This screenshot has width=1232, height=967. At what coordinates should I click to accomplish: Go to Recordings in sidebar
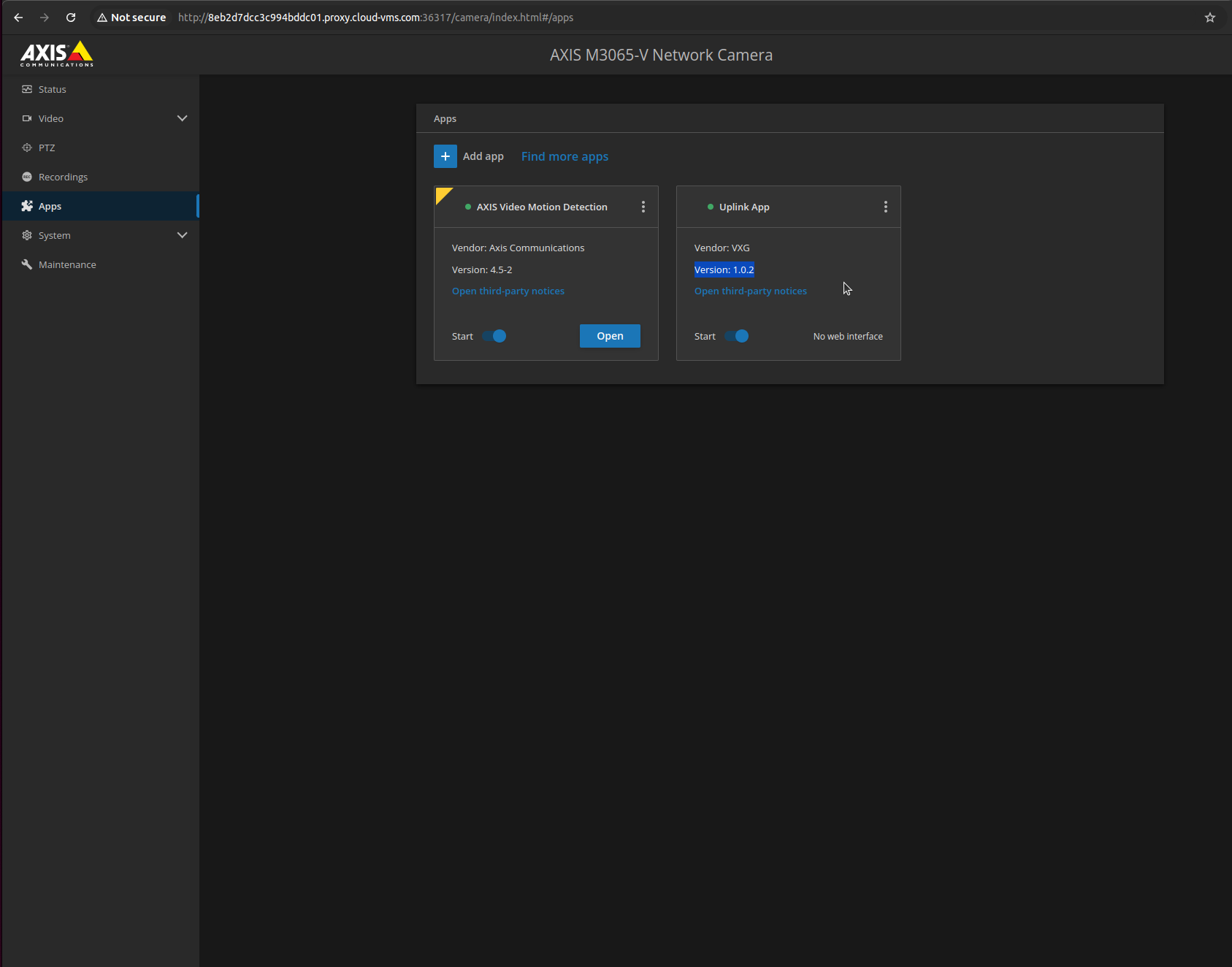[x=63, y=177]
